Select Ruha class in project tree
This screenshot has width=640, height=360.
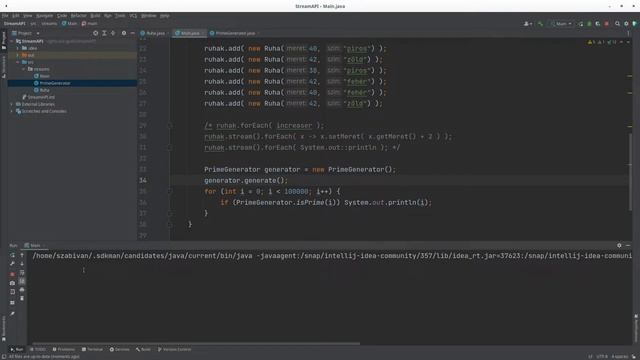point(42,90)
